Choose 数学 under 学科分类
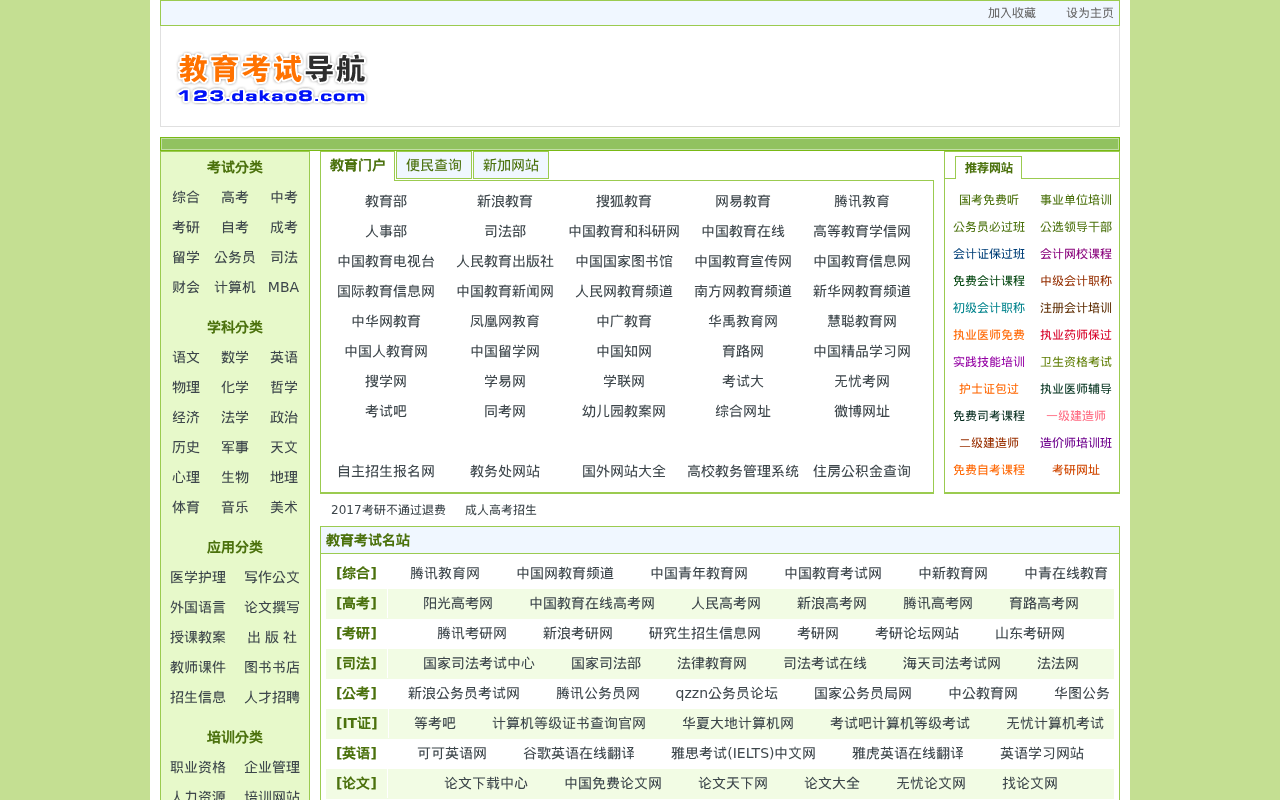This screenshot has height=800, width=1280. pyautogui.click(x=235, y=358)
